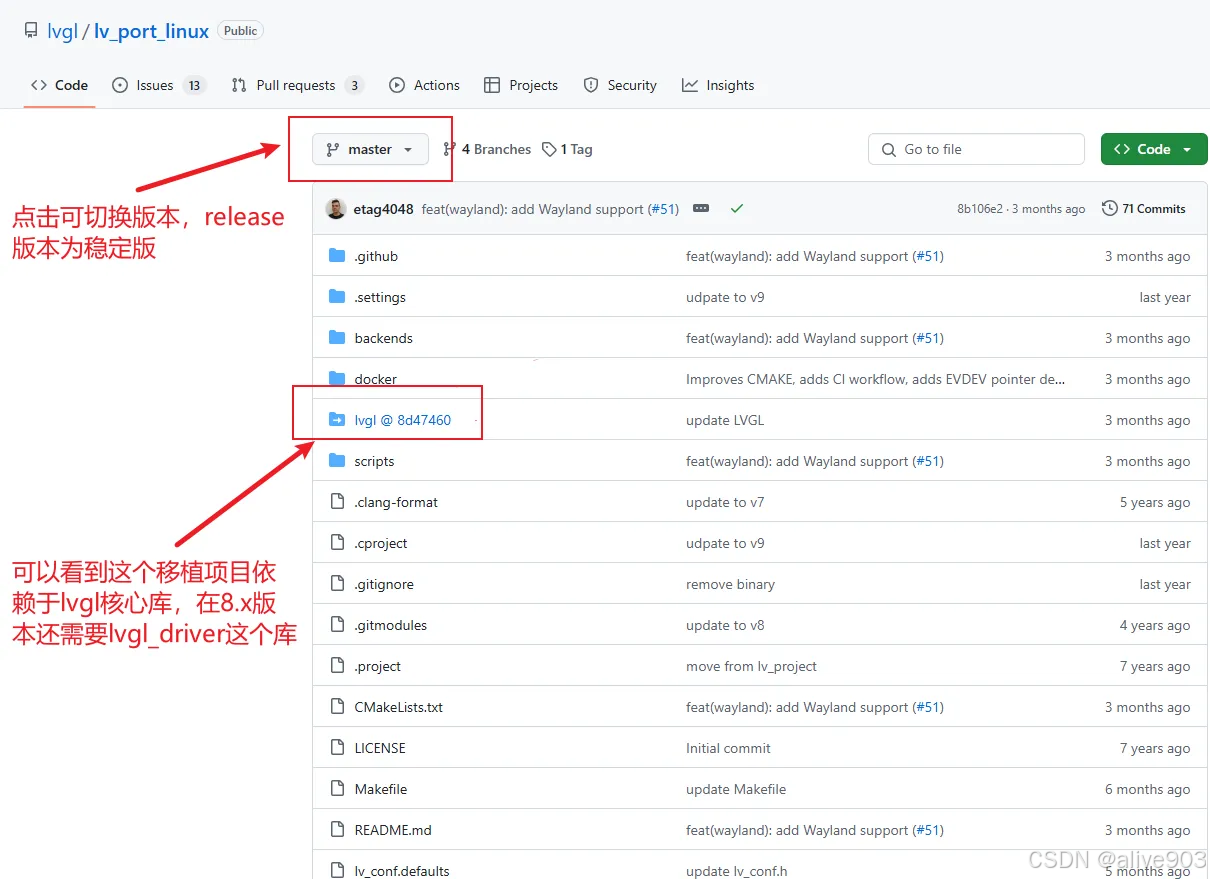Click the Issues tab circle icon

coord(120,85)
